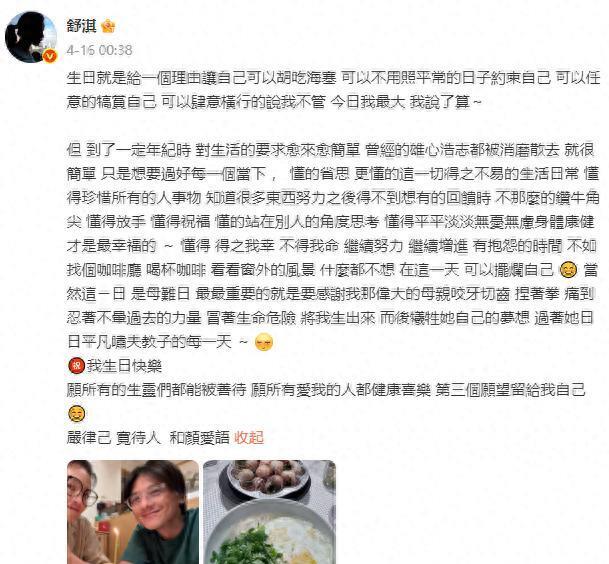Click the orange verified V badge
The width and height of the screenshot is (609, 564).
[50, 56]
